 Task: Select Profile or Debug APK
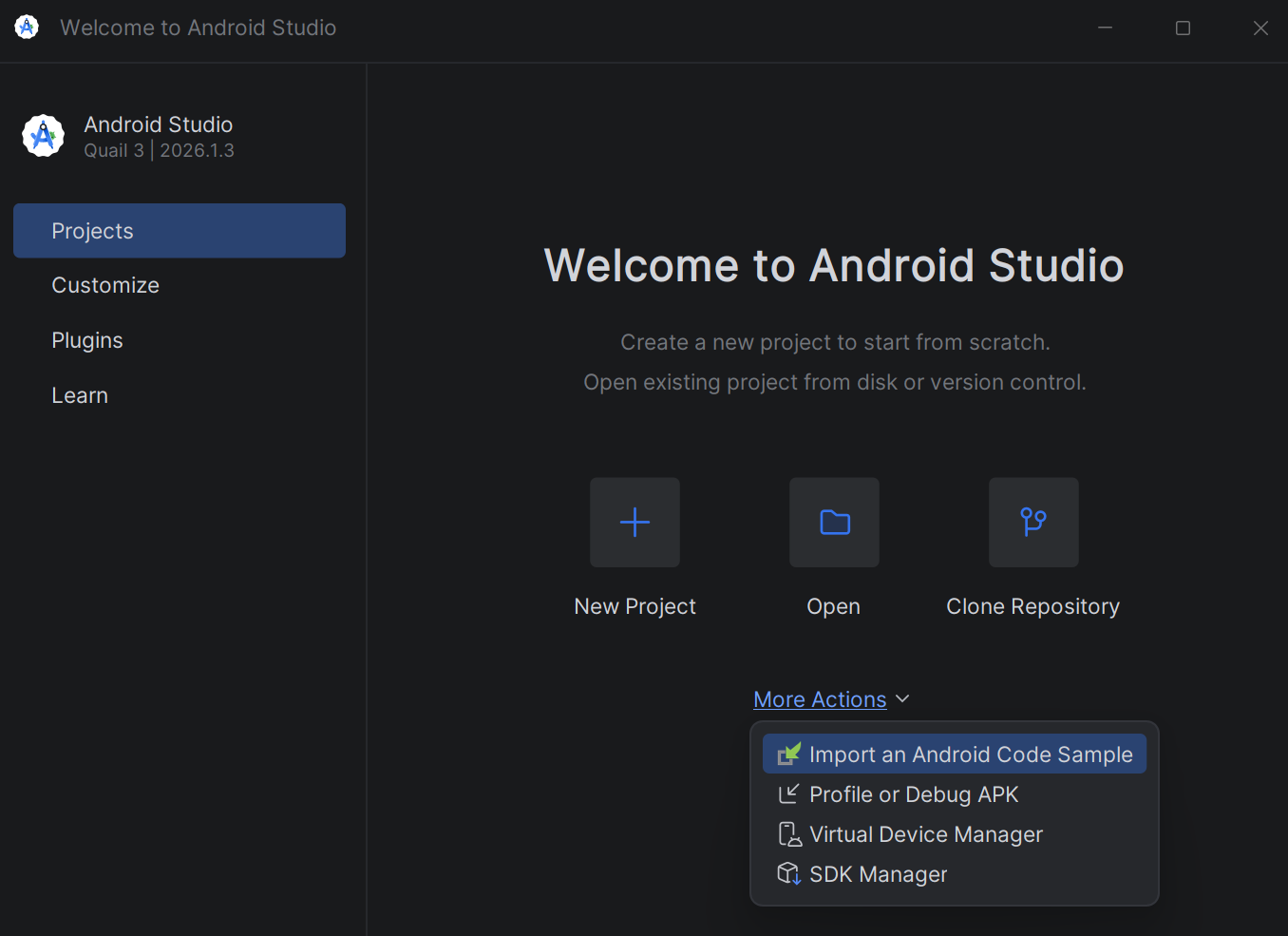pos(955,794)
